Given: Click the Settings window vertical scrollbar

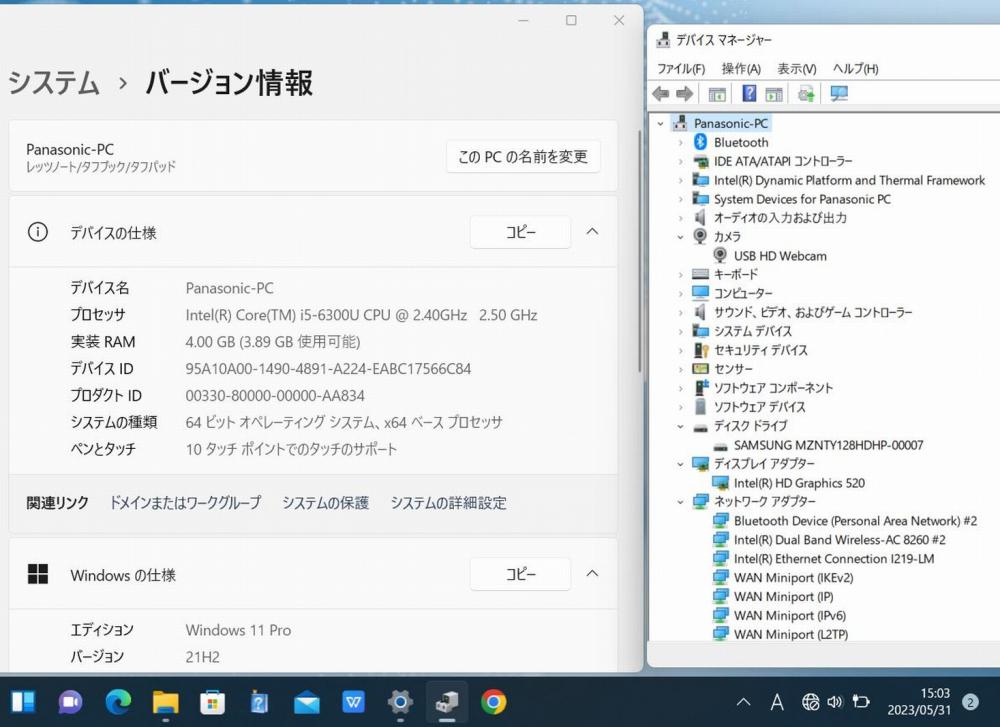Looking at the screenshot, I should pyautogui.click(x=640, y=252).
